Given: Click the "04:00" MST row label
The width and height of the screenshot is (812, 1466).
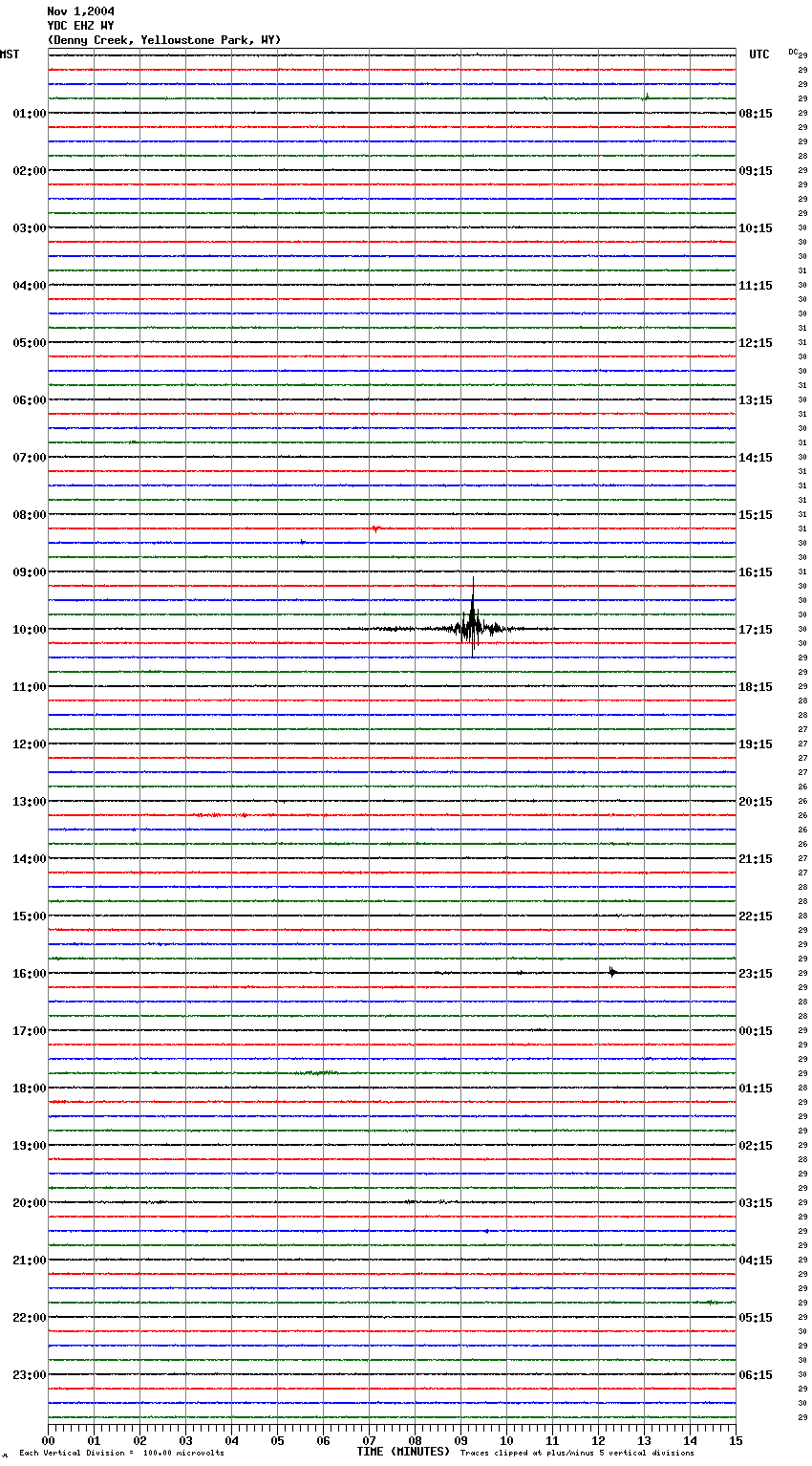Looking at the screenshot, I should (x=30, y=286).
